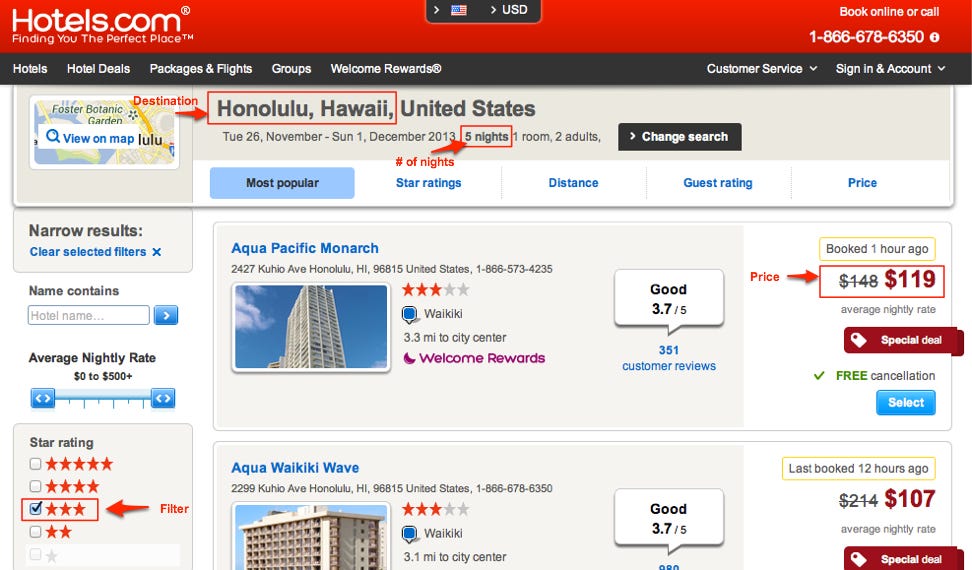Screen dimensions: 972x570
Task: Click the $107 price for Aqua Waikiki Wave
Action: (910, 499)
